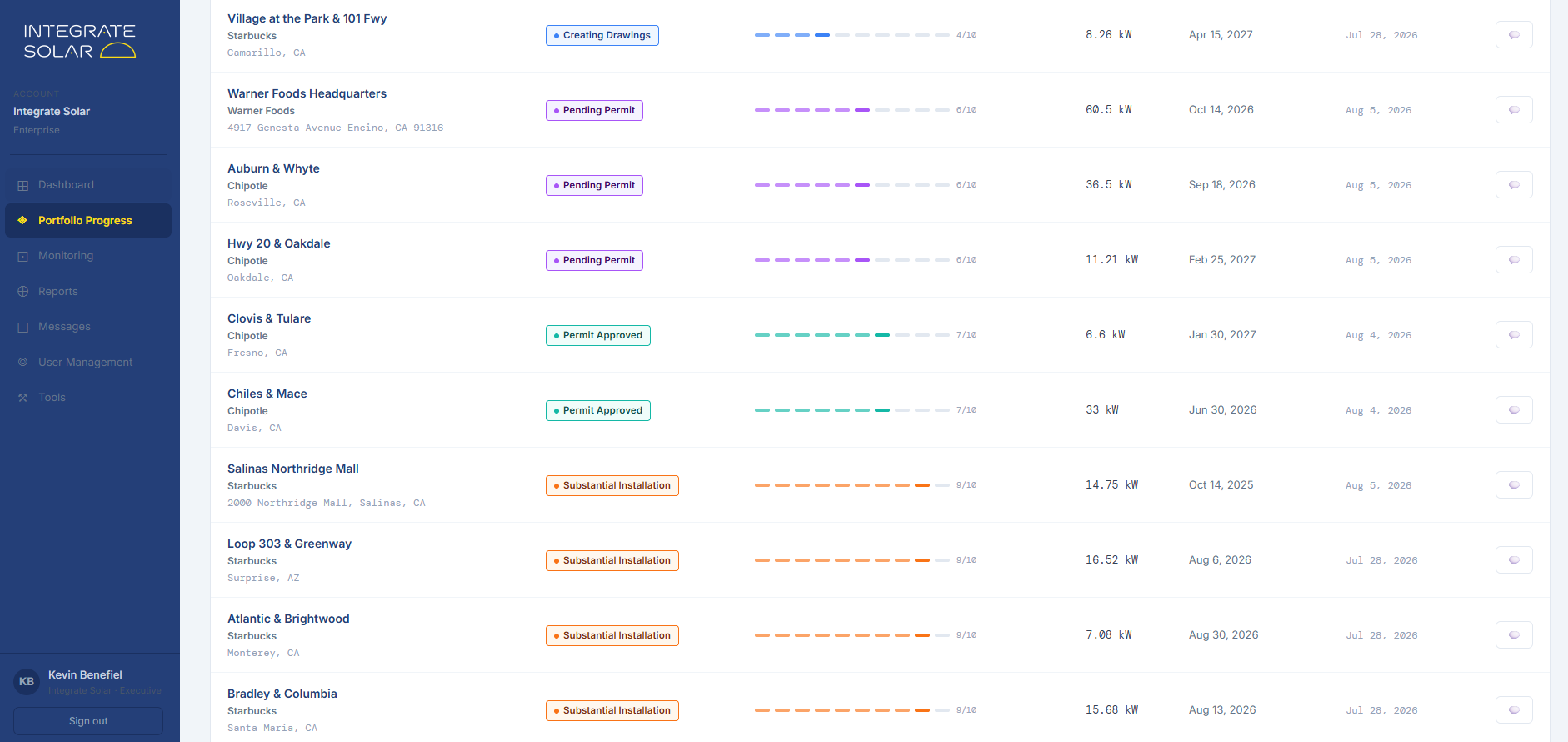Open comments for Salinas Northridge Mall
The width and height of the screenshot is (1568, 742).
[1514, 485]
